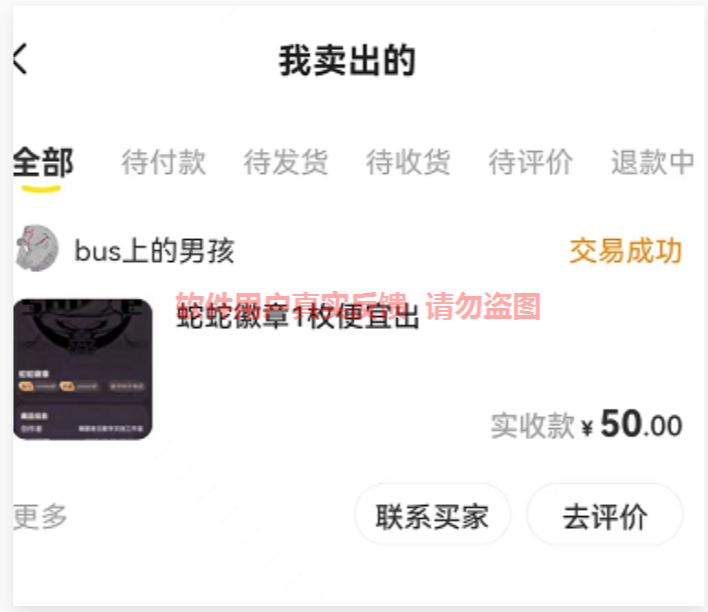This screenshot has height=612, width=708.
Task: Open listing titled 蛇蛇徽章1枚便宜出
Action: pos(297,316)
